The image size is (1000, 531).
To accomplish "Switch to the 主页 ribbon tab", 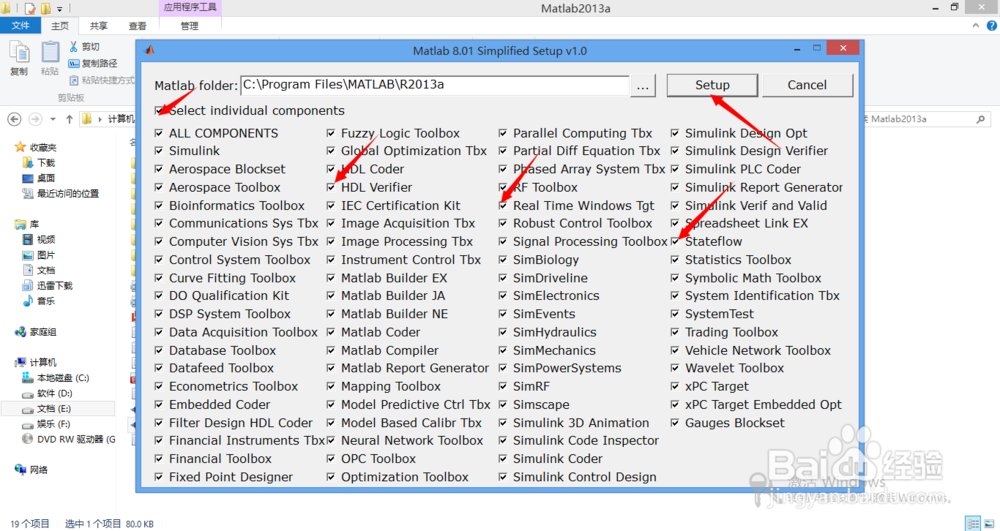I will 60,25.
